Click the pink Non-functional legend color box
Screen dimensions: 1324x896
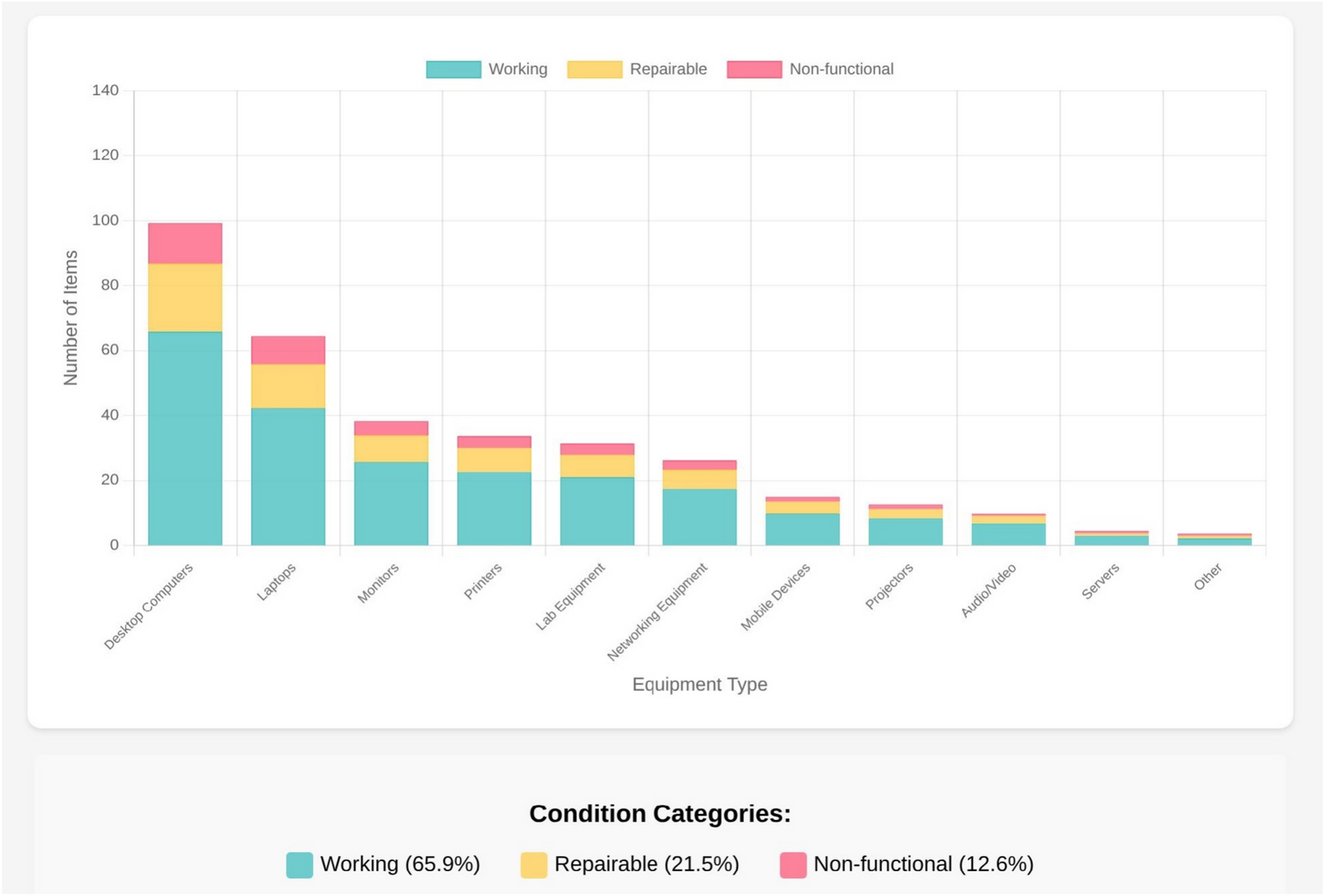click(754, 69)
